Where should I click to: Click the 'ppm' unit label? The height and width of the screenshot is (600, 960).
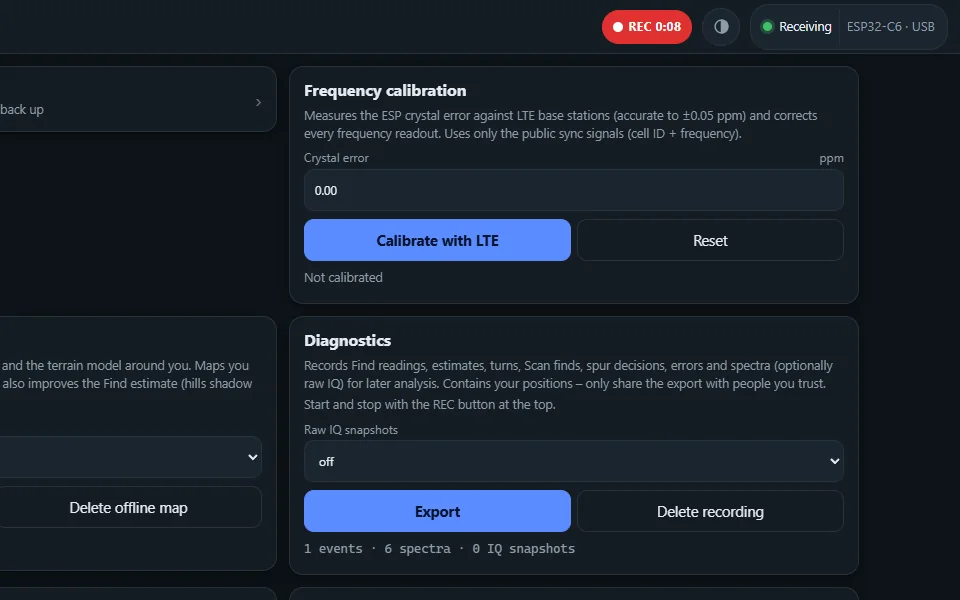831,159
